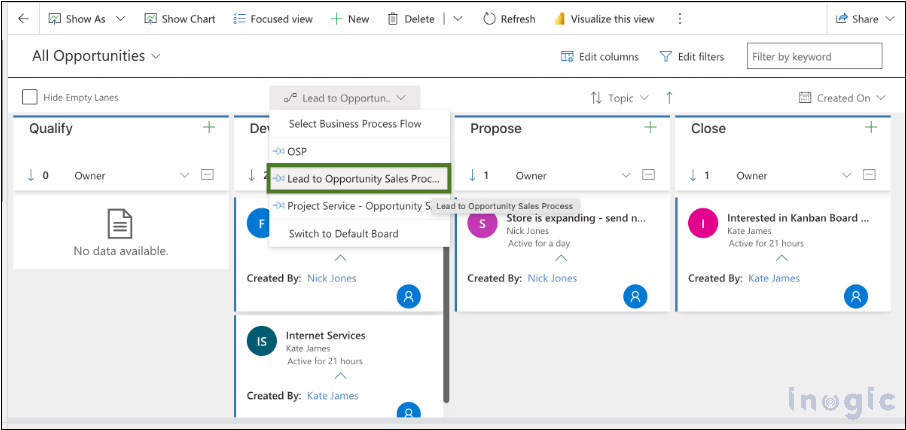Open the Close lane Owner dropdown
This screenshot has width=906, height=430.
pyautogui.click(x=793, y=175)
